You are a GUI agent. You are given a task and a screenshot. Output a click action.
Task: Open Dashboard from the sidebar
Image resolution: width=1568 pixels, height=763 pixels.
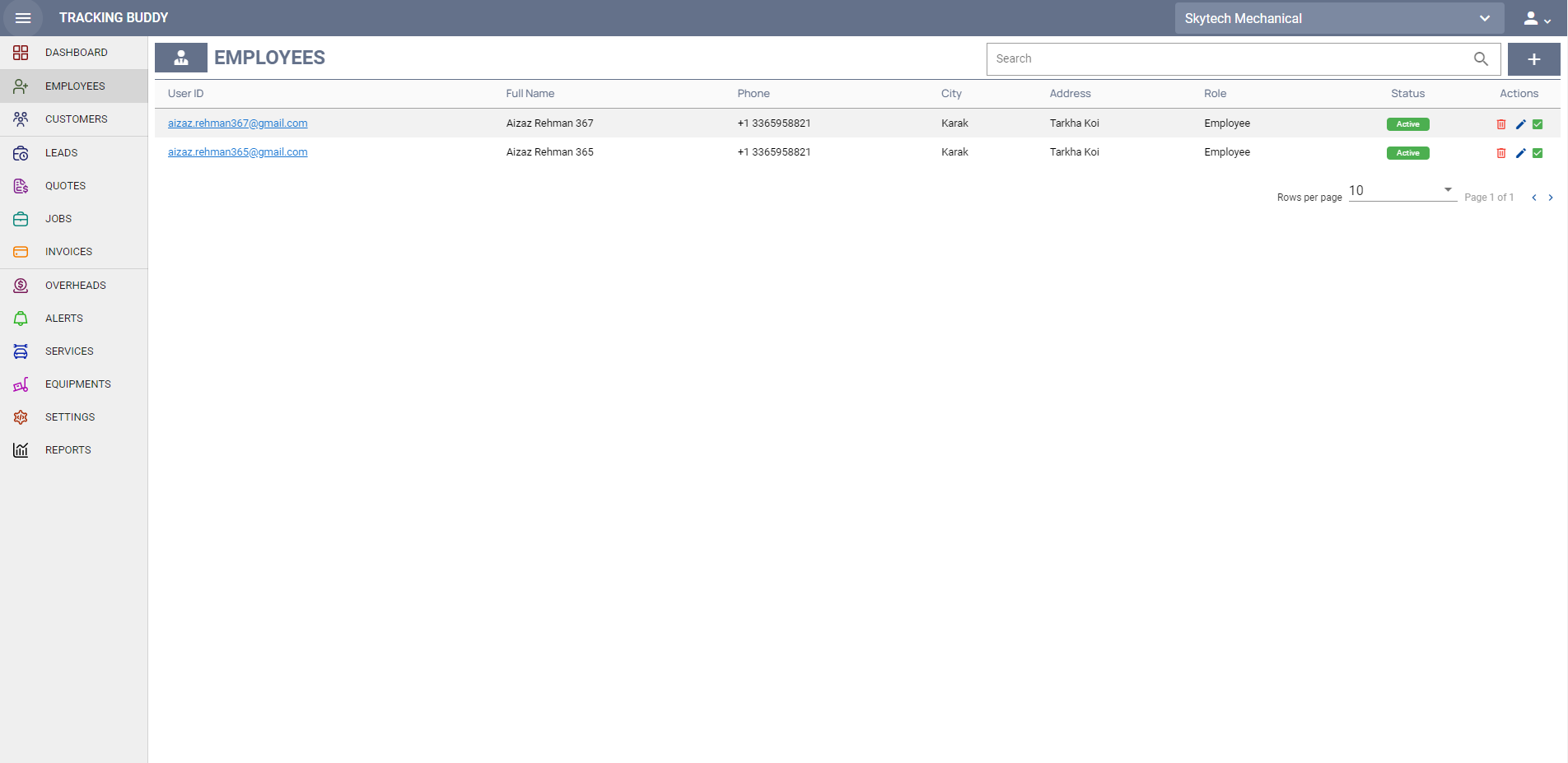[x=74, y=53]
